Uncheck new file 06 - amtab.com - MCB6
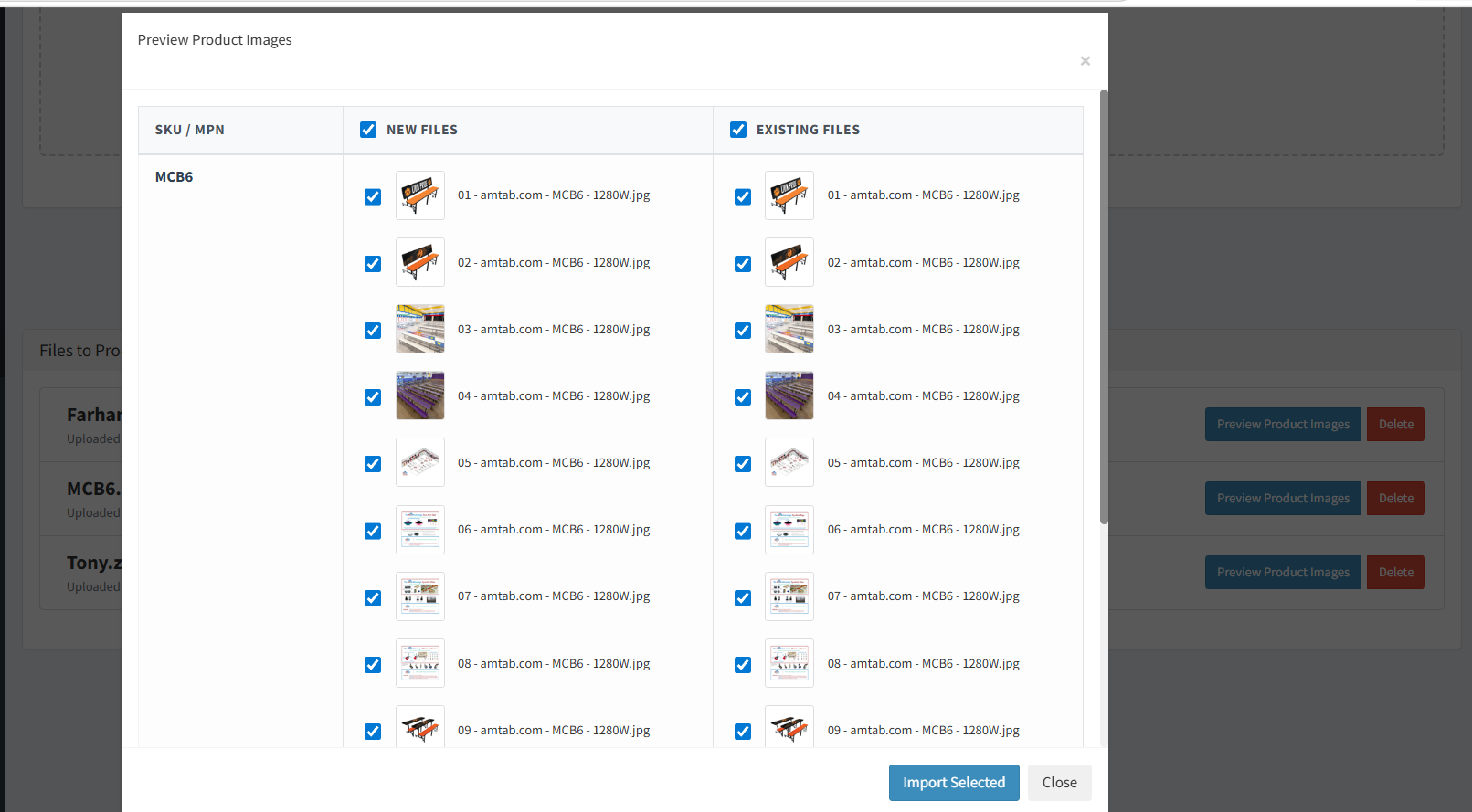The width and height of the screenshot is (1472, 812). click(x=373, y=531)
